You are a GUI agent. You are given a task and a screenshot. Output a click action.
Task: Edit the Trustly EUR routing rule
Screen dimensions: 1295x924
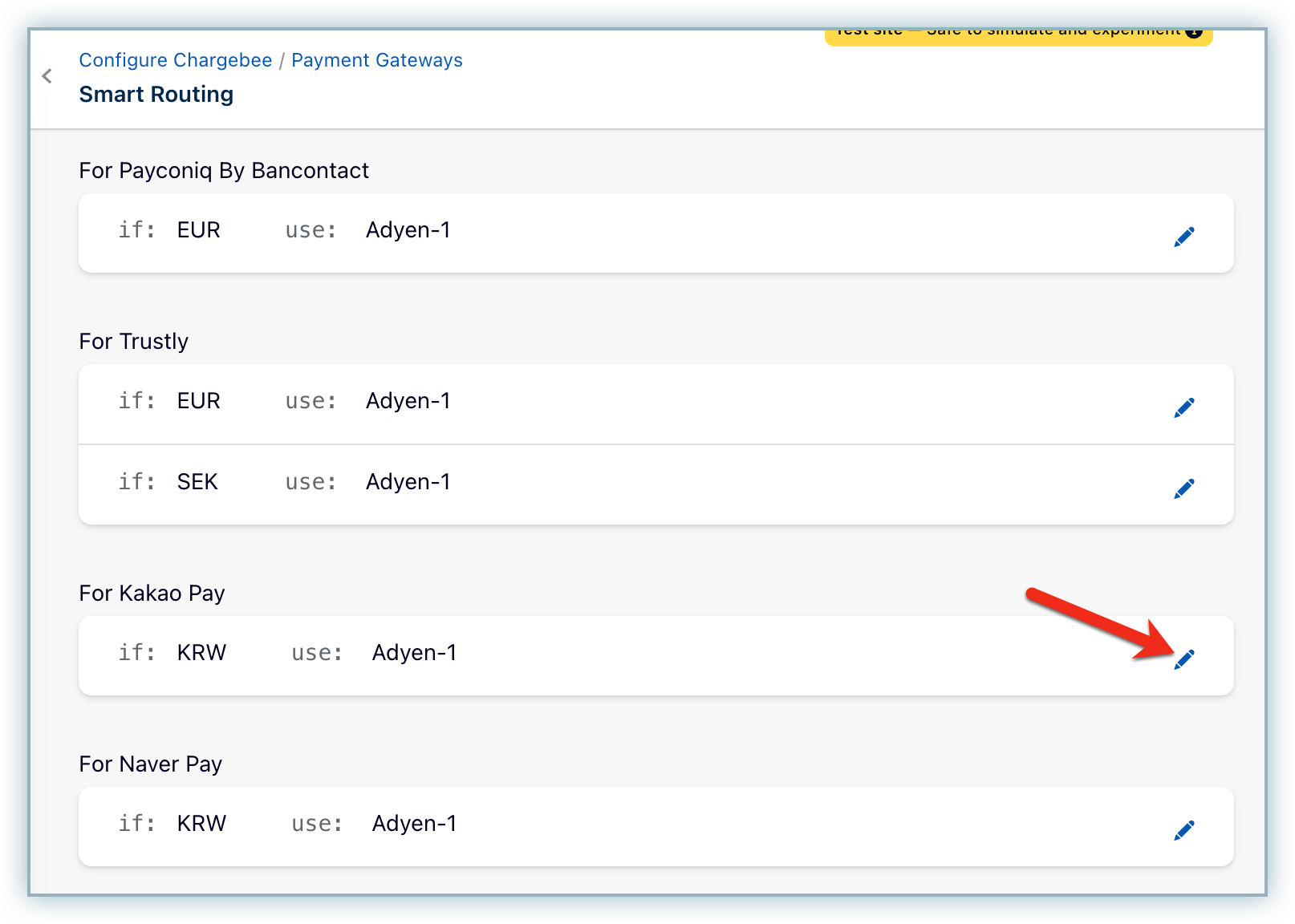pyautogui.click(x=1184, y=407)
